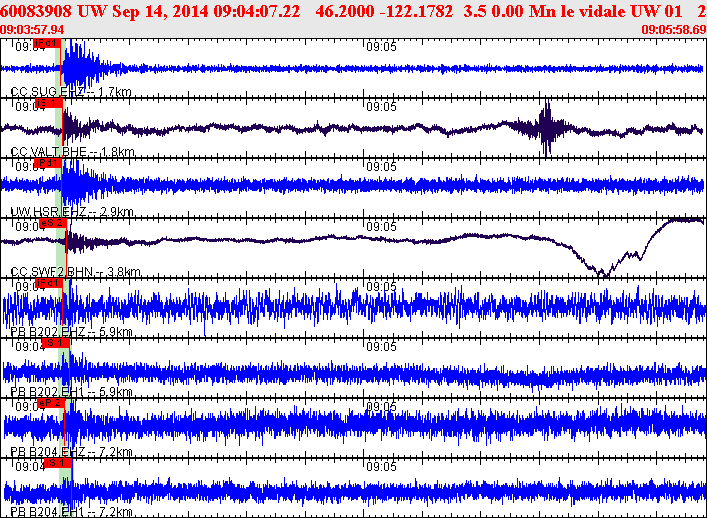Select the red pick marker on CC.VALT trace
The image size is (707, 518).
tap(46, 104)
